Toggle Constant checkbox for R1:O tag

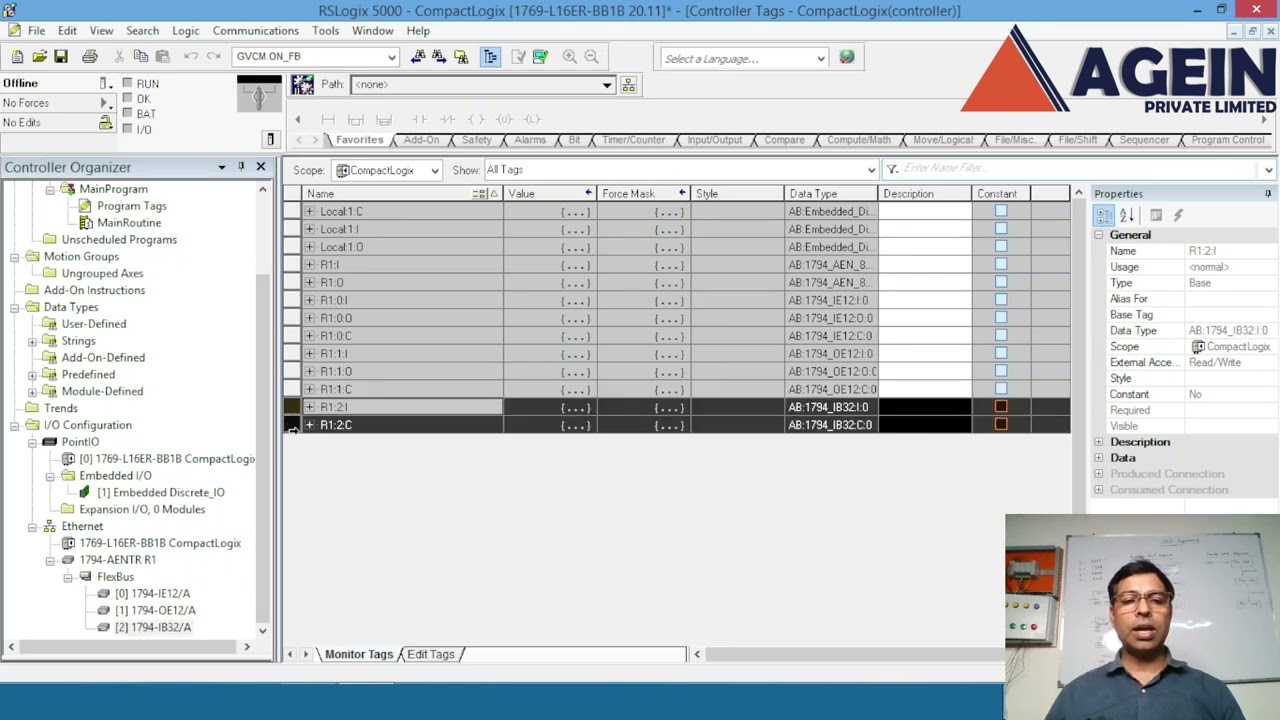tap(1001, 283)
